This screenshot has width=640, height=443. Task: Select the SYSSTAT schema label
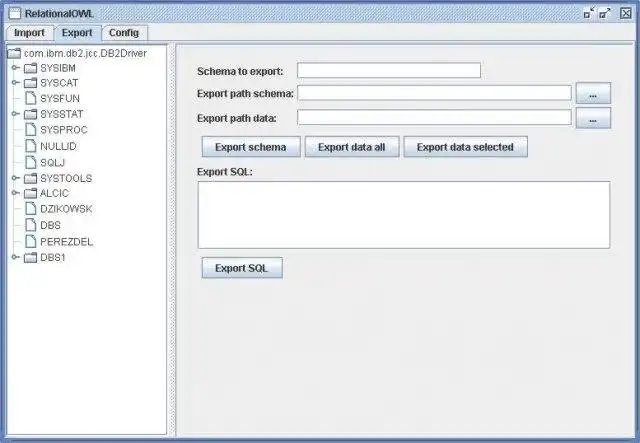tap(62, 114)
